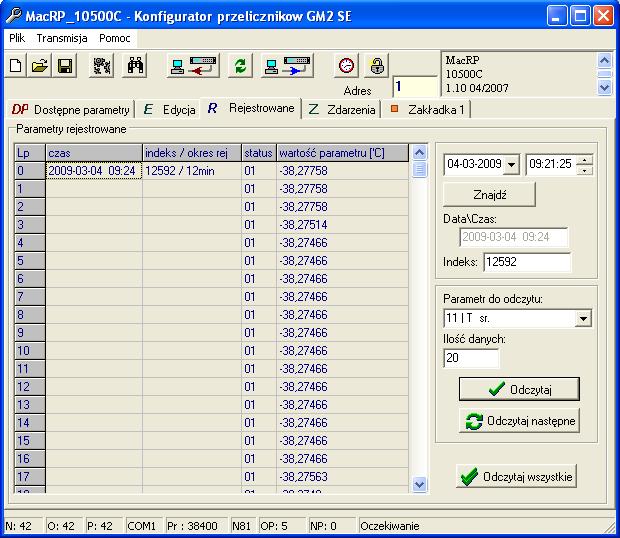Viewport: 620px width, 538px height.
Task: Open the Zdarzenia tab
Action: click(x=342, y=109)
